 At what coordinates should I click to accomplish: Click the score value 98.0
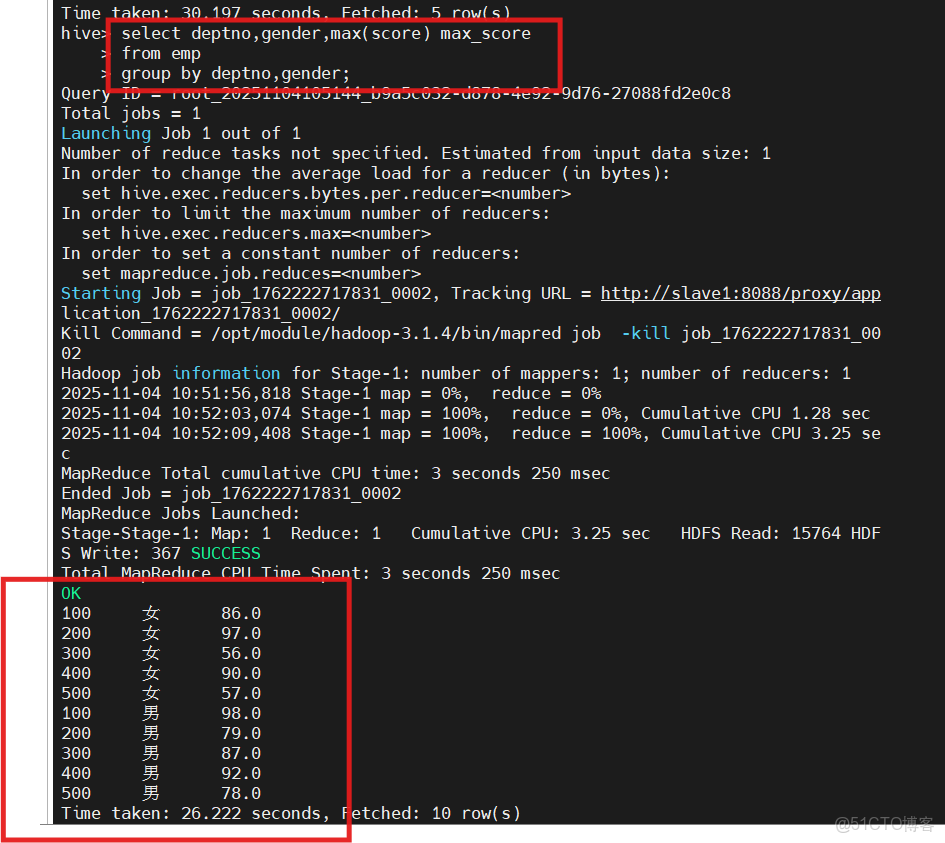point(241,713)
